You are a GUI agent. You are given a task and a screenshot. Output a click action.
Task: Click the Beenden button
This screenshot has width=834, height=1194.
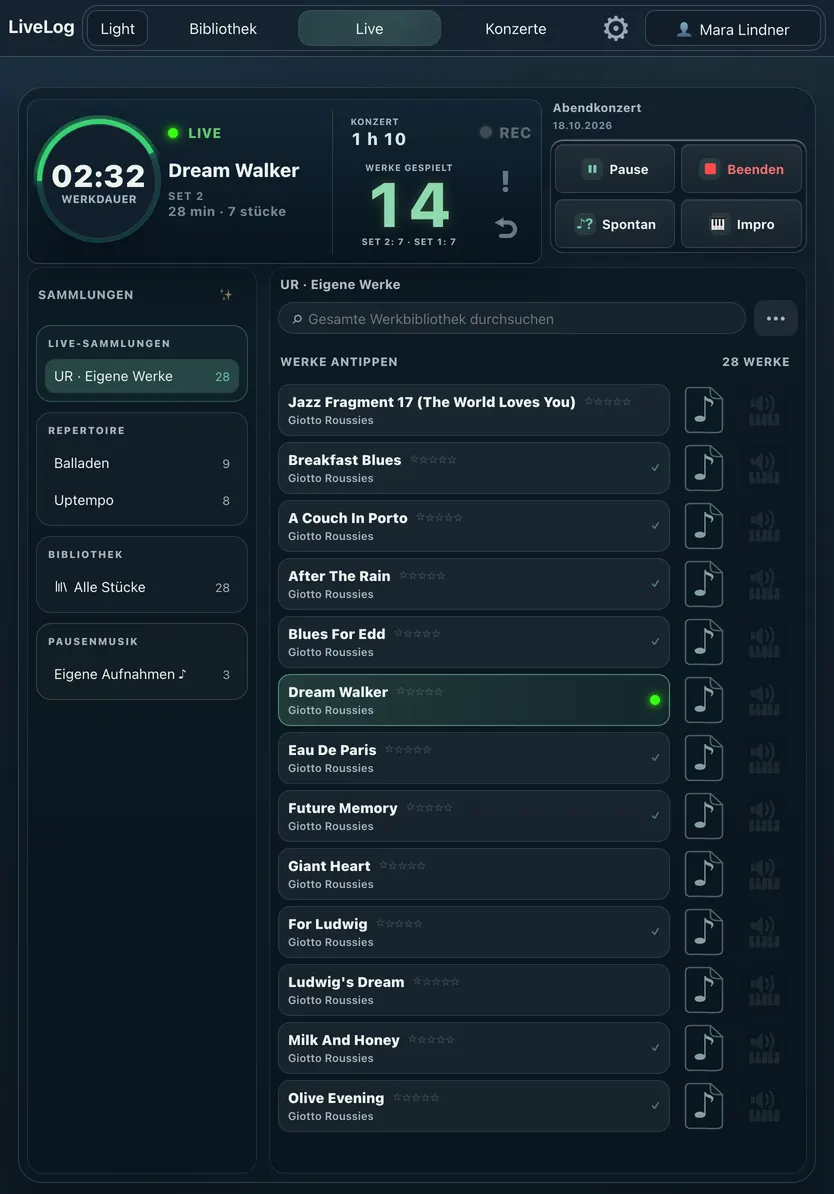point(741,169)
